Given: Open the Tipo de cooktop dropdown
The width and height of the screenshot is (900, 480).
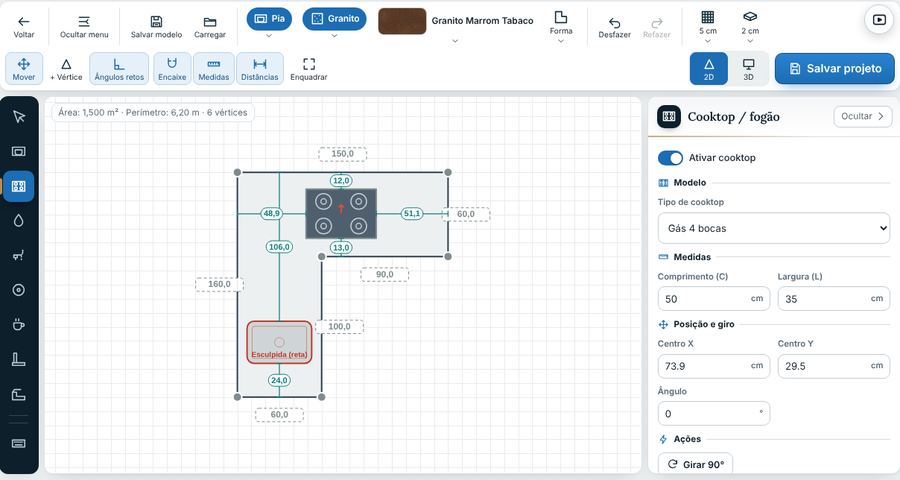Looking at the screenshot, I should (774, 228).
